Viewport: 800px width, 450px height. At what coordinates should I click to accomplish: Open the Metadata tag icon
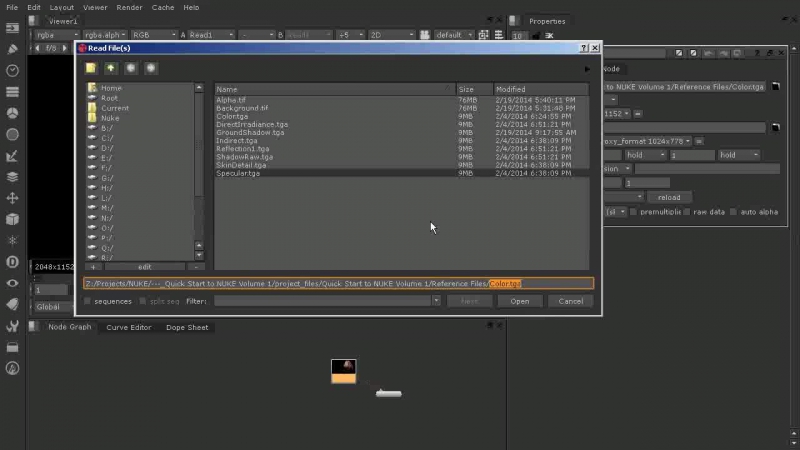tap(12, 305)
